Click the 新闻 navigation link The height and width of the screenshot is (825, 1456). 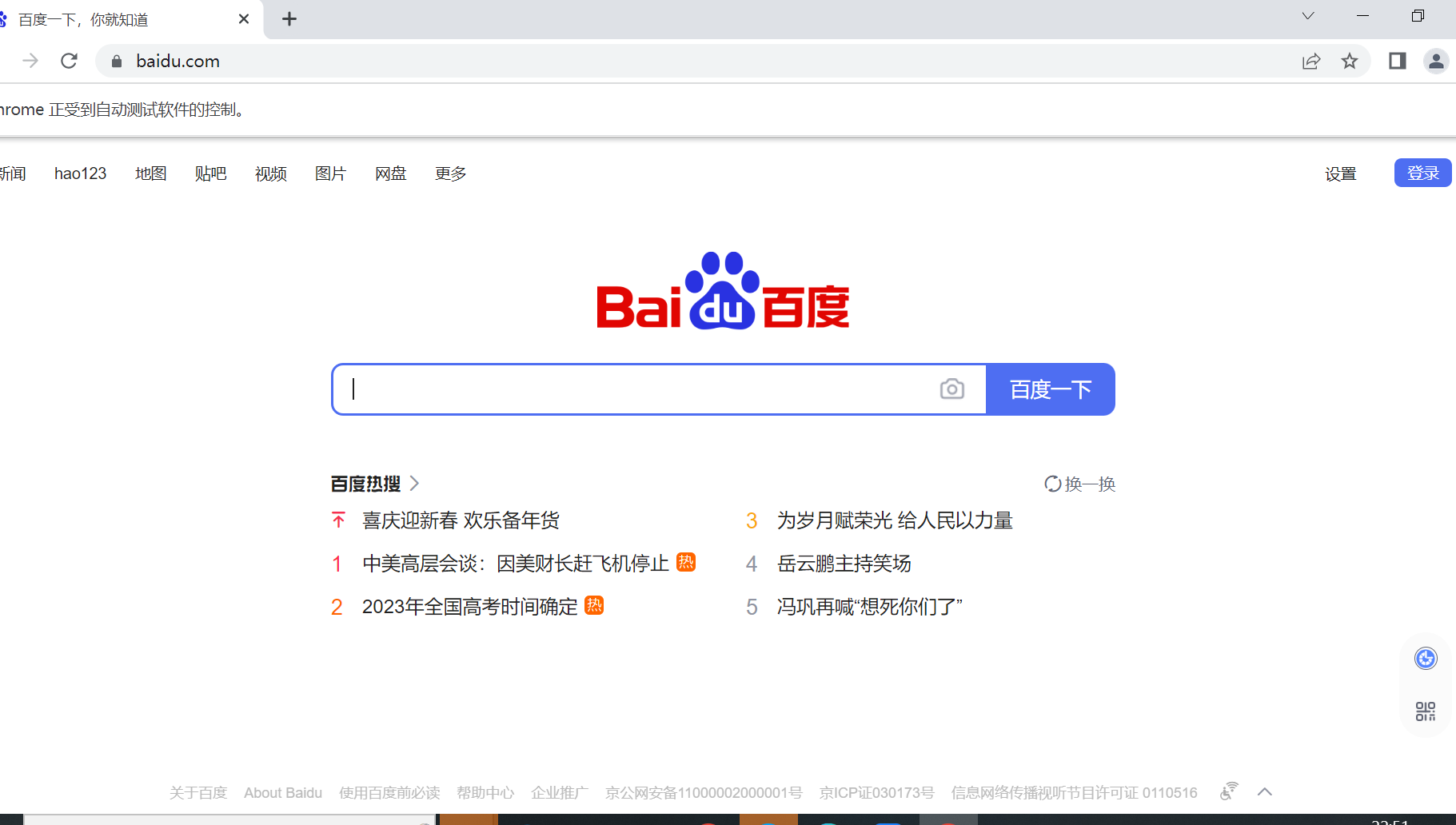13,173
